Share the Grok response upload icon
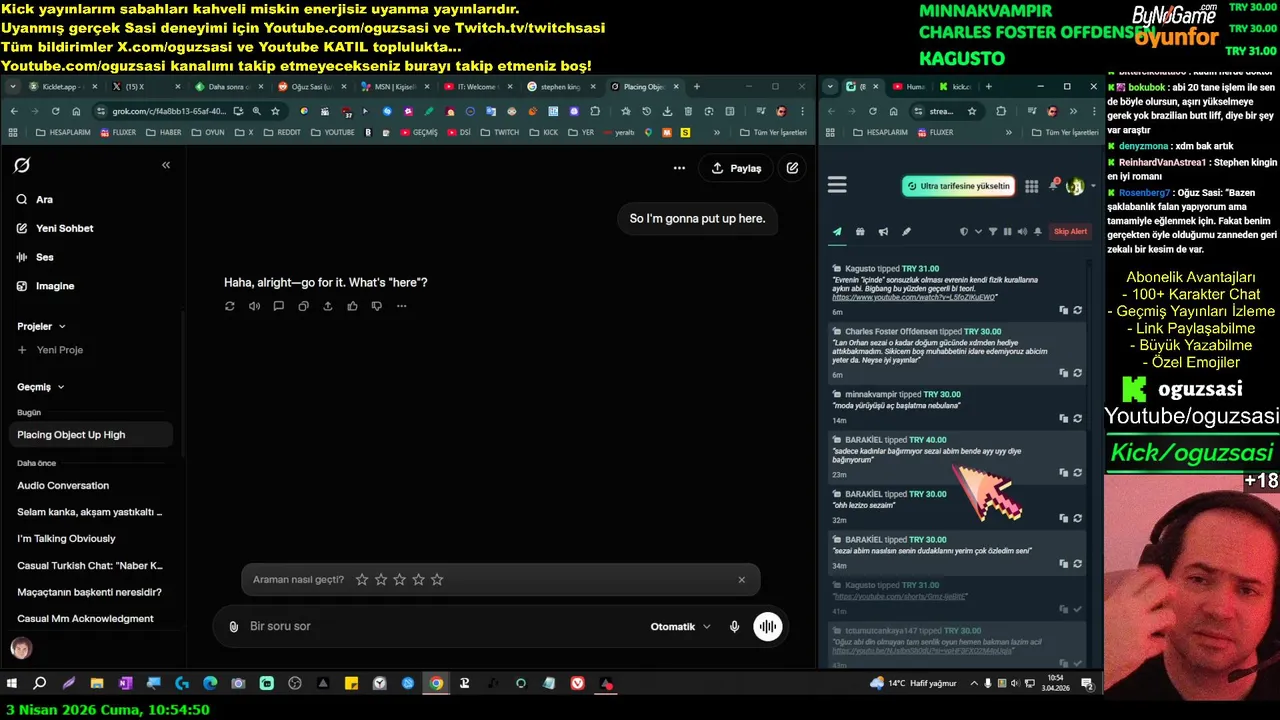The width and height of the screenshot is (1280, 720). click(x=328, y=306)
